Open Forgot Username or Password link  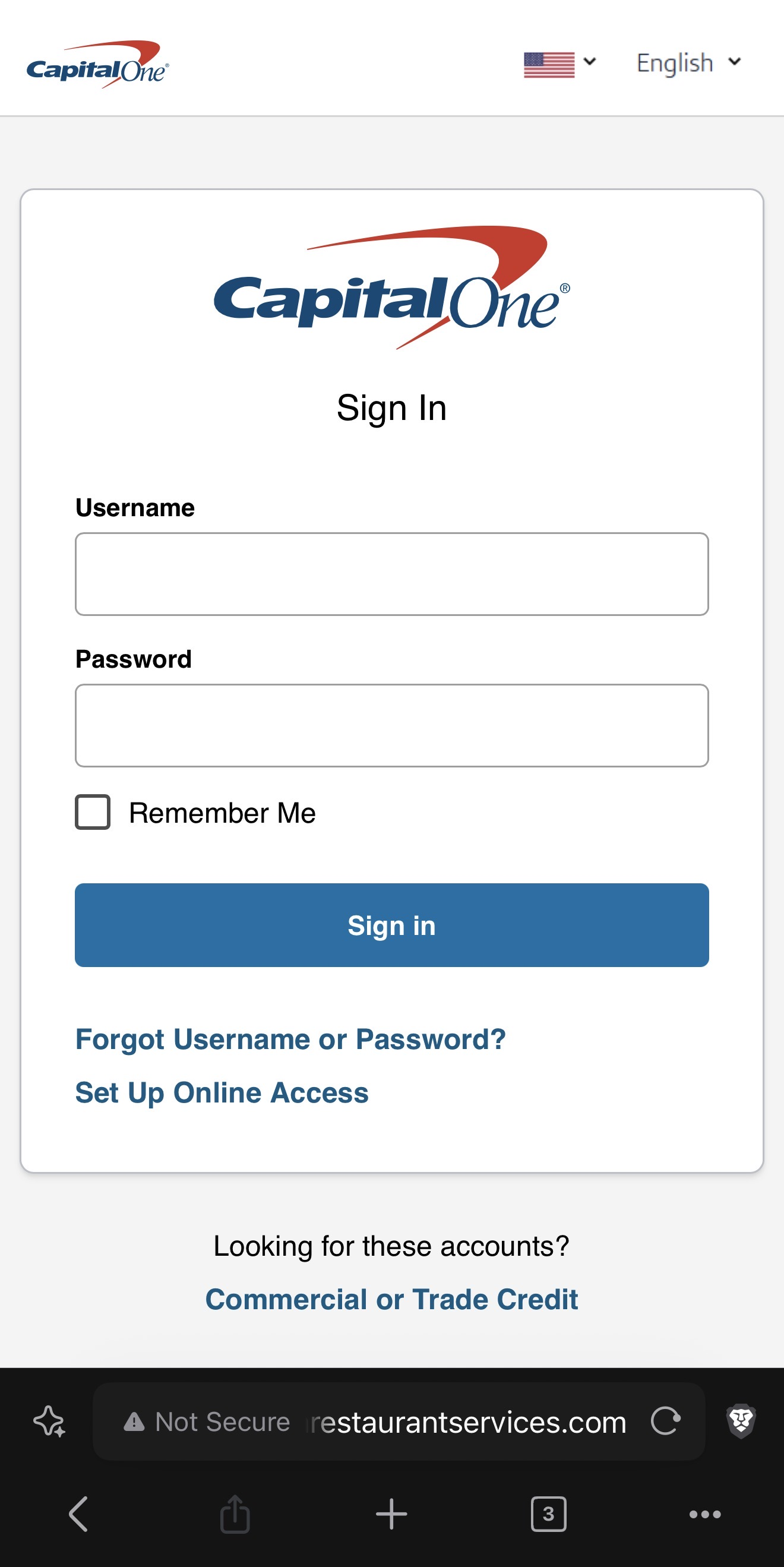290,1039
